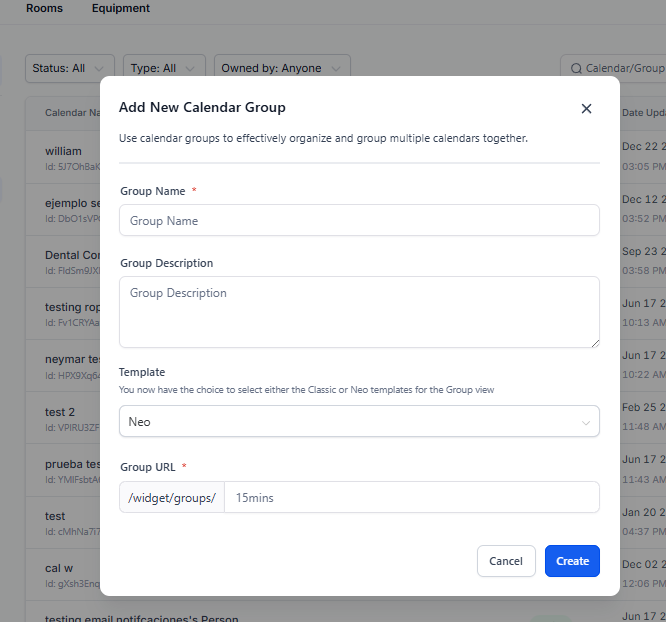Click the magnifier icon in search box
Image resolution: width=666 pixels, height=622 pixels.
[576, 69]
